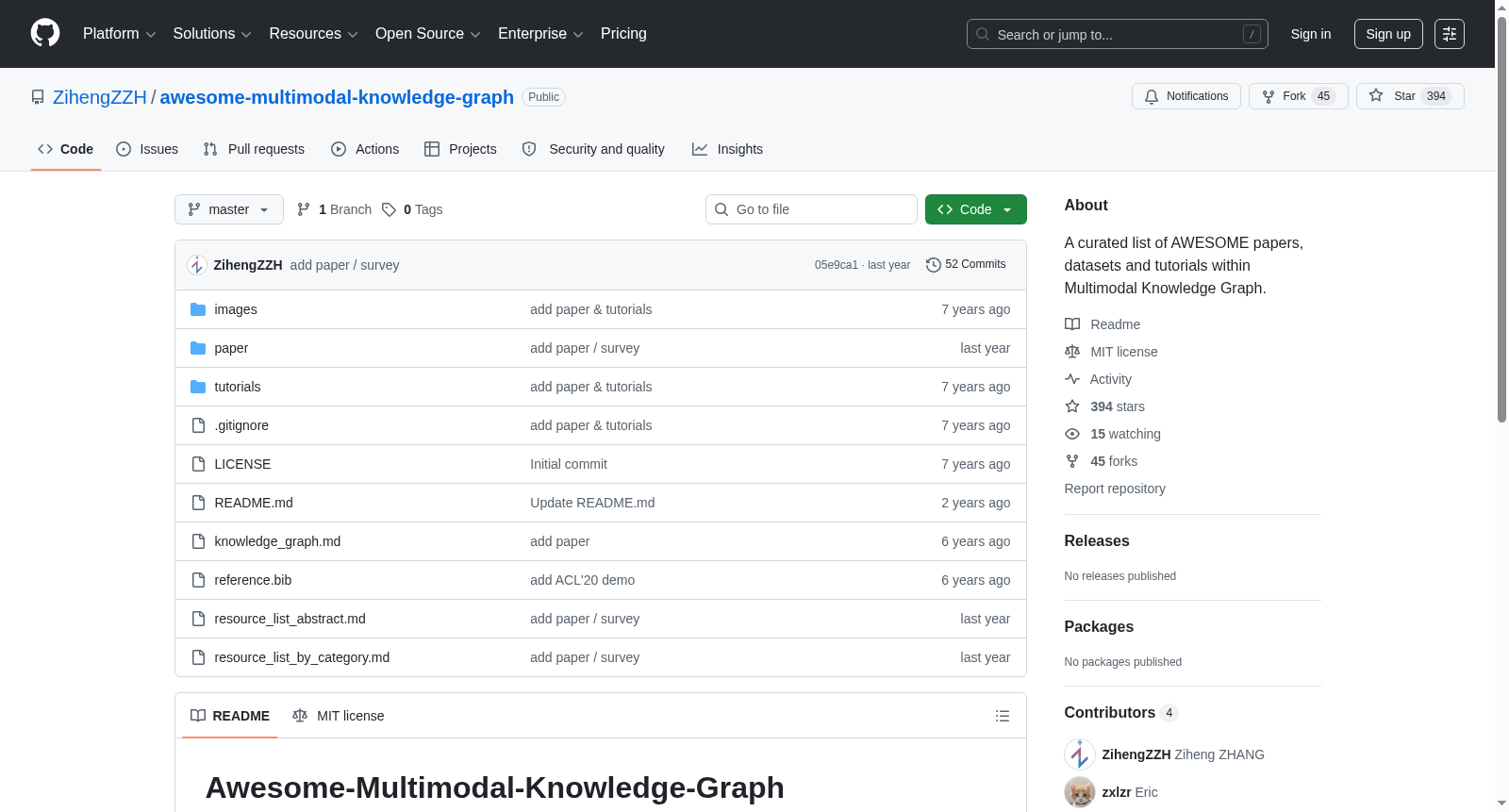Click the Notifications bell button
This screenshot has height=812, width=1509.
pyautogui.click(x=1186, y=96)
